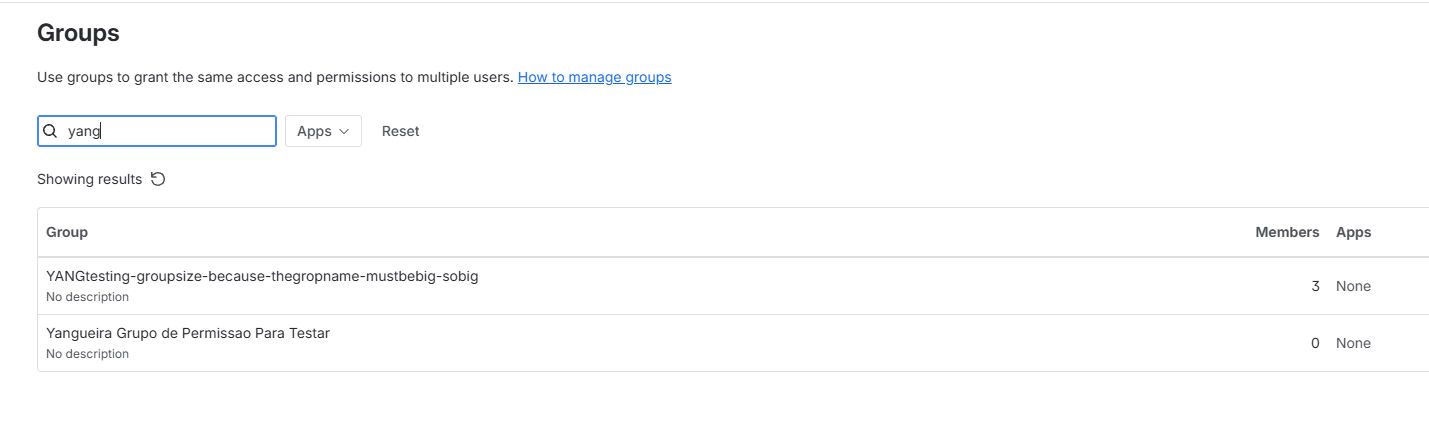The image size is (1429, 424).
Task: Open the Apps filter dropdown
Action: tap(322, 131)
